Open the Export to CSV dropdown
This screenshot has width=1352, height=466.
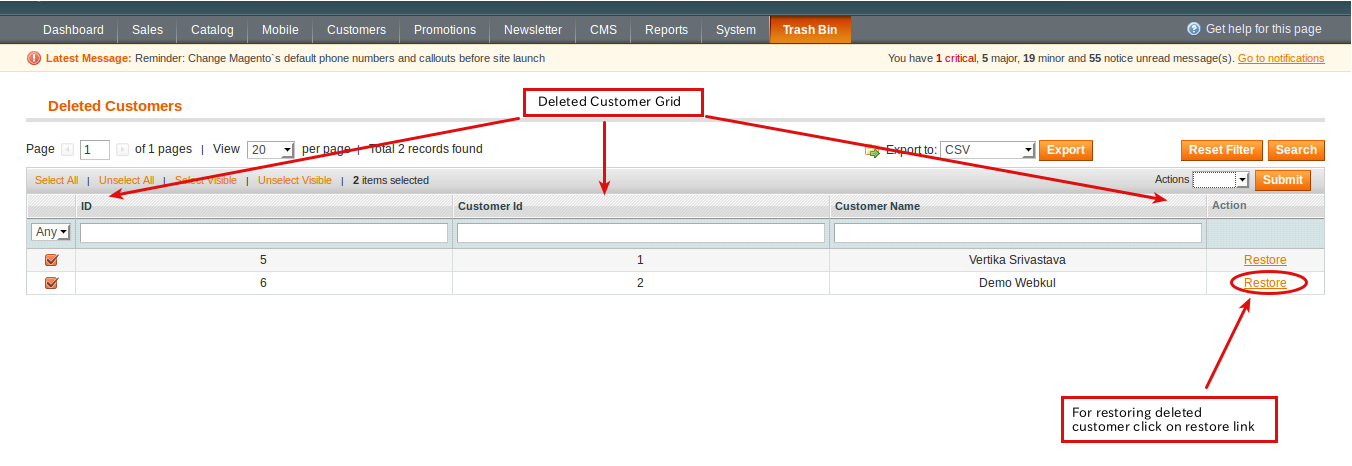click(x=987, y=150)
